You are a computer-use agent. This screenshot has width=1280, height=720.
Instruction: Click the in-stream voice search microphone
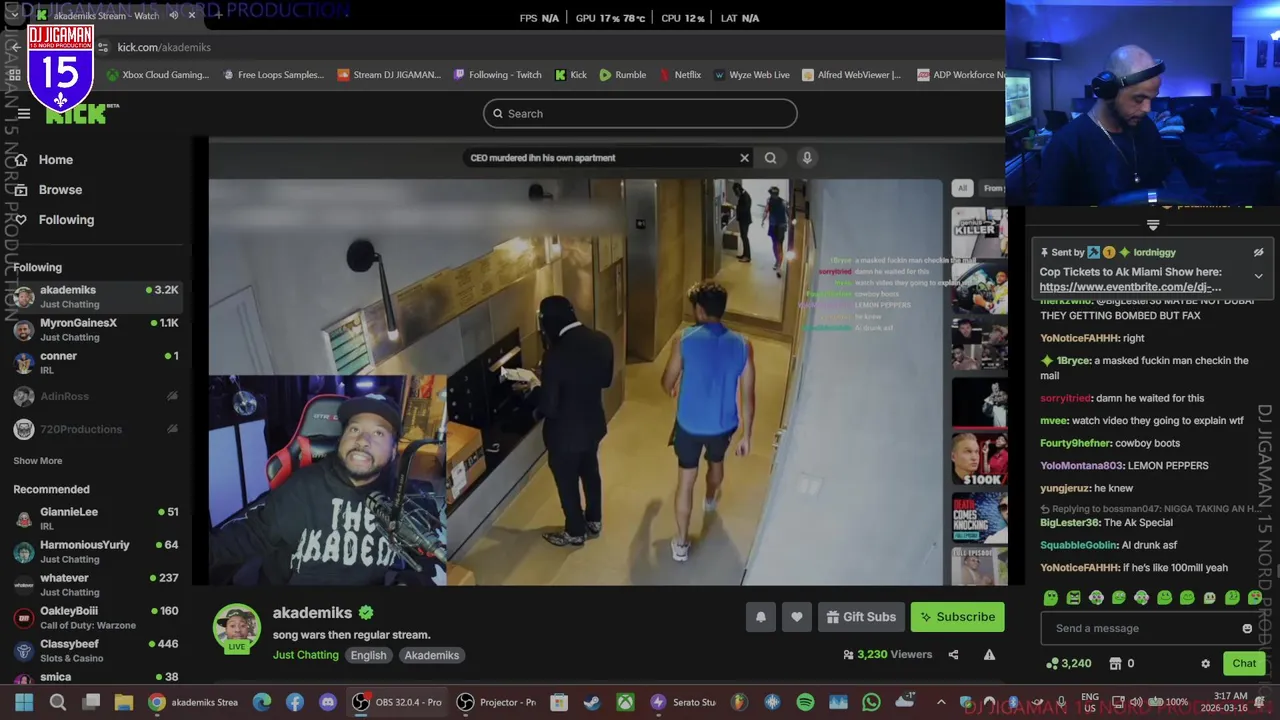coord(807,158)
